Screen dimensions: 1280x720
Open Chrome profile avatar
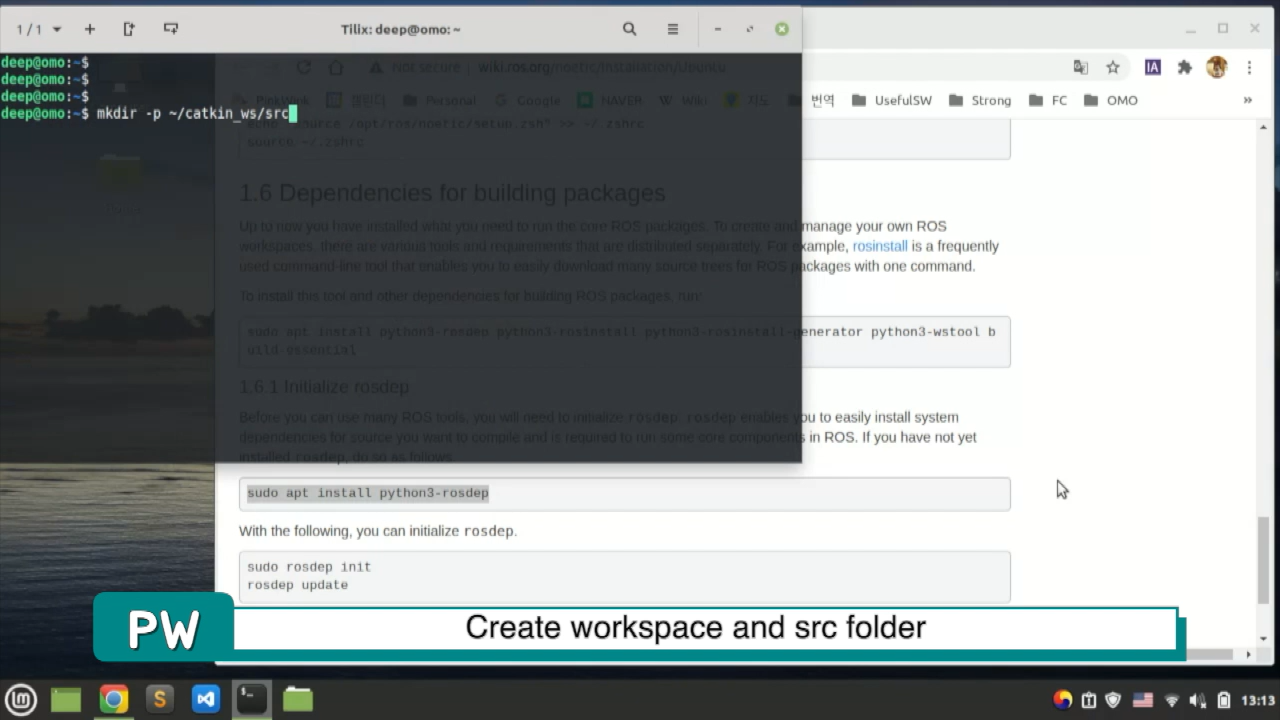tap(1216, 67)
